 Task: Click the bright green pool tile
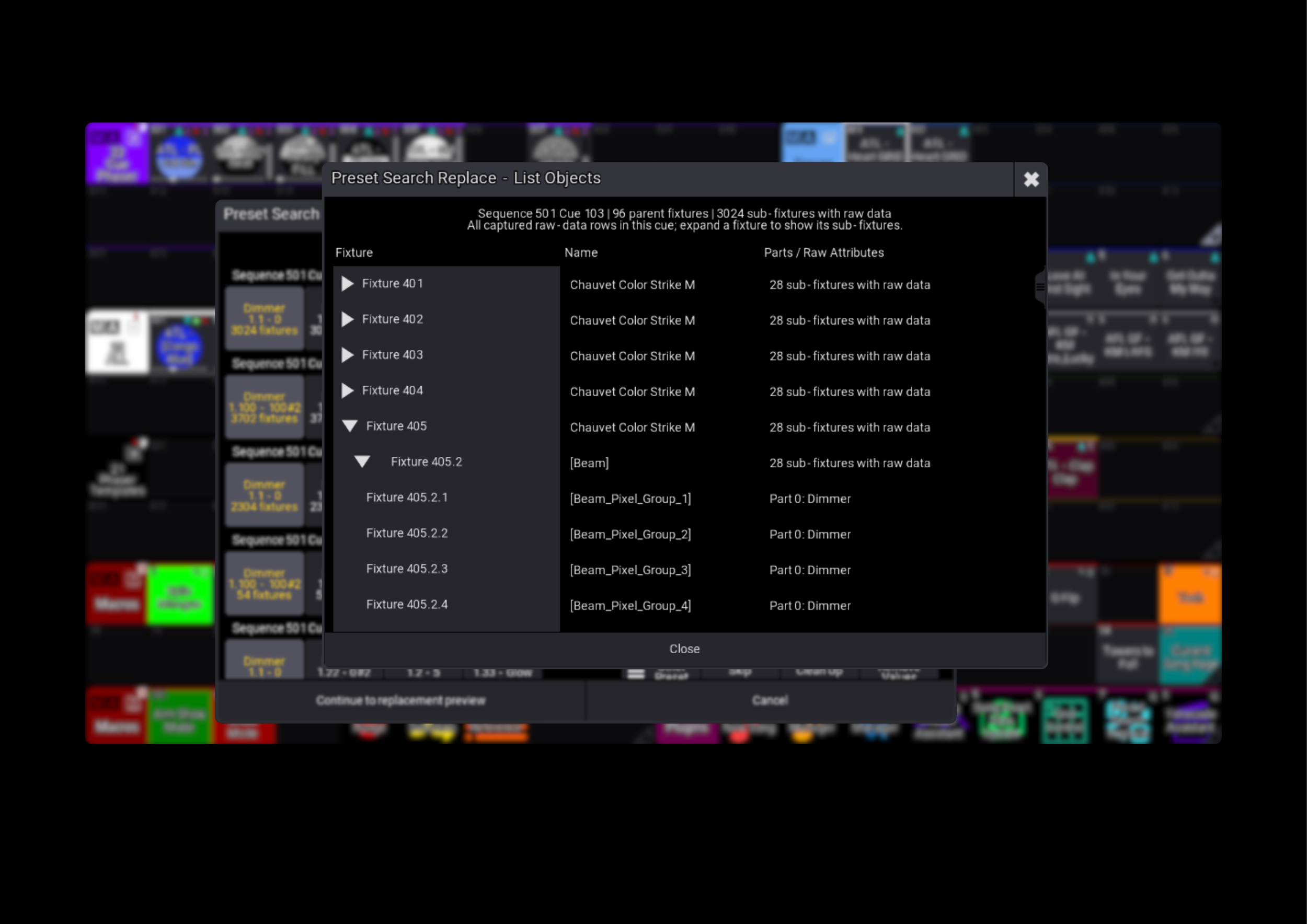180,595
